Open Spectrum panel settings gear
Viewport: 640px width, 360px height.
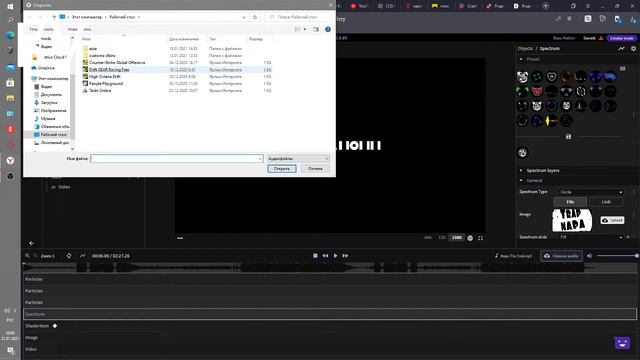point(633,48)
